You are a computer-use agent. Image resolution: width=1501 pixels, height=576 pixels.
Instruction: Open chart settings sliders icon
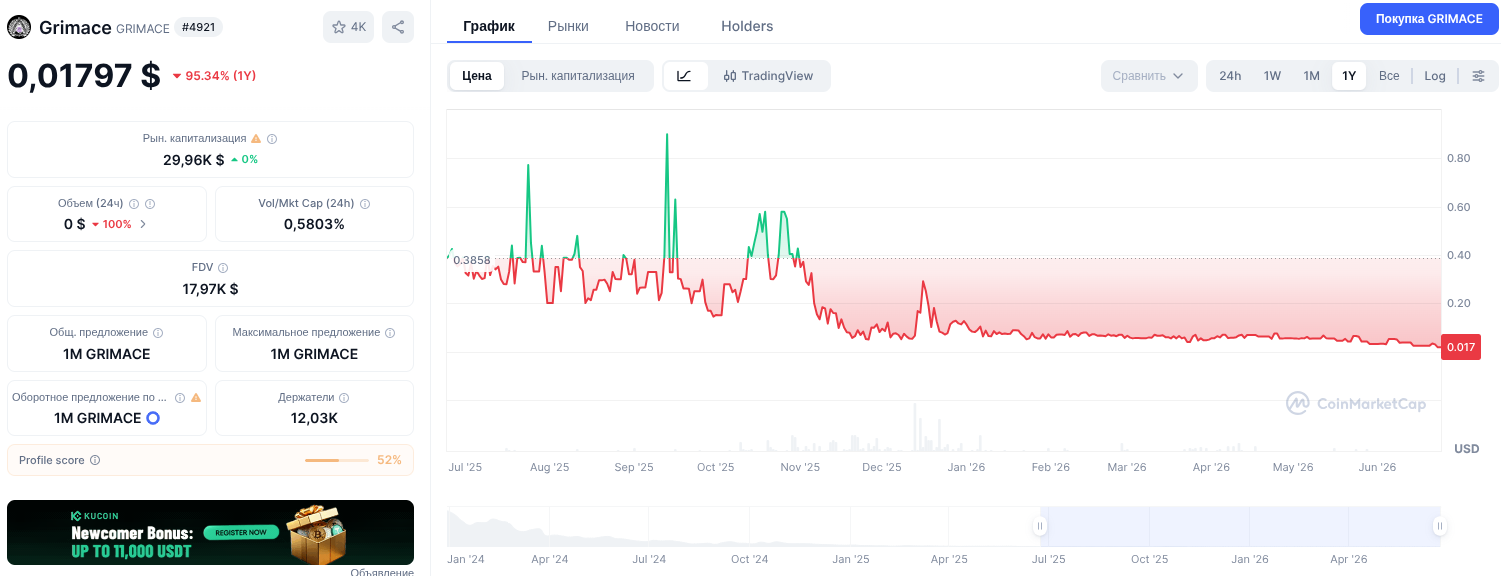(1479, 76)
